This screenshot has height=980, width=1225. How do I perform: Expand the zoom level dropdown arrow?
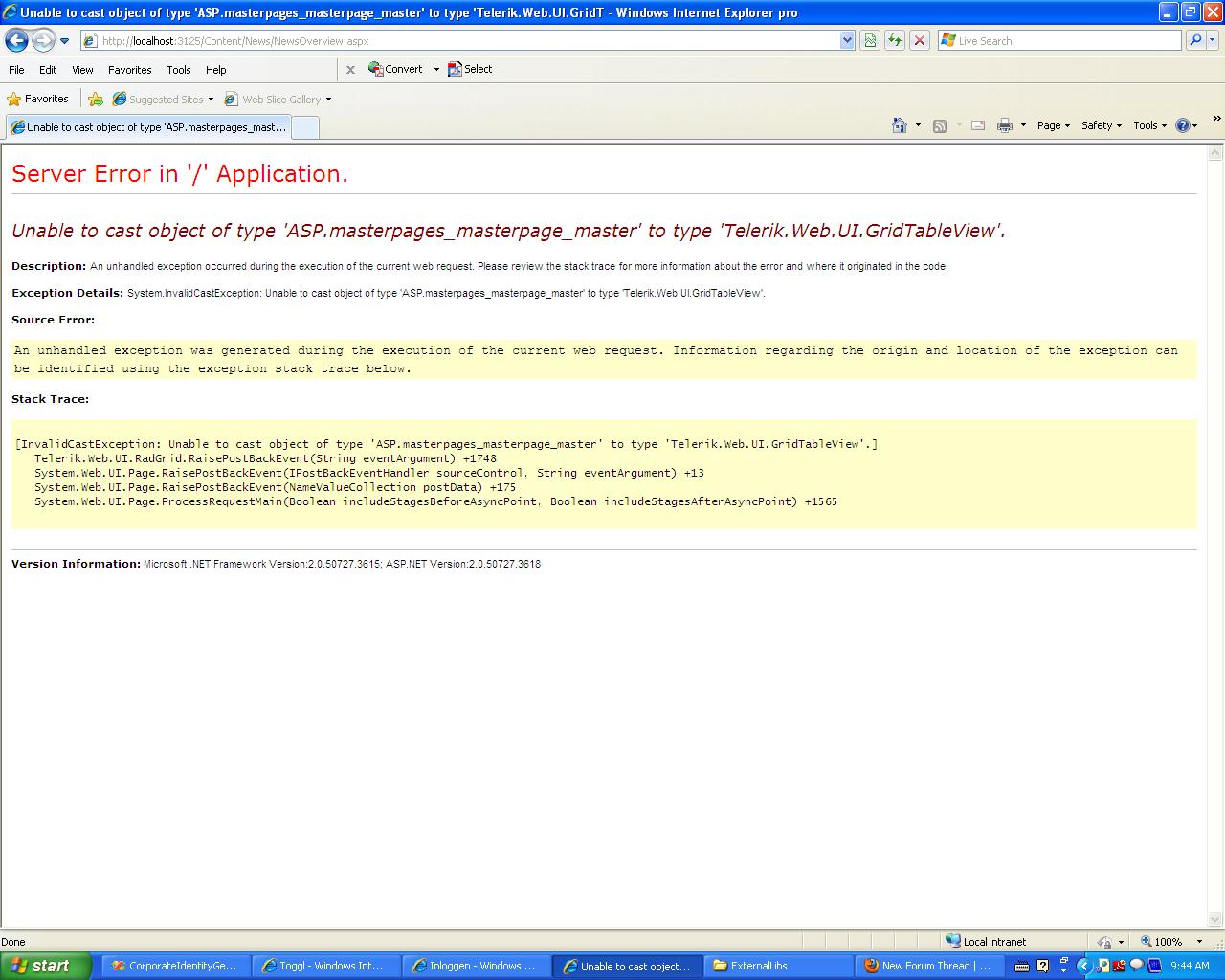pyautogui.click(x=1200, y=942)
